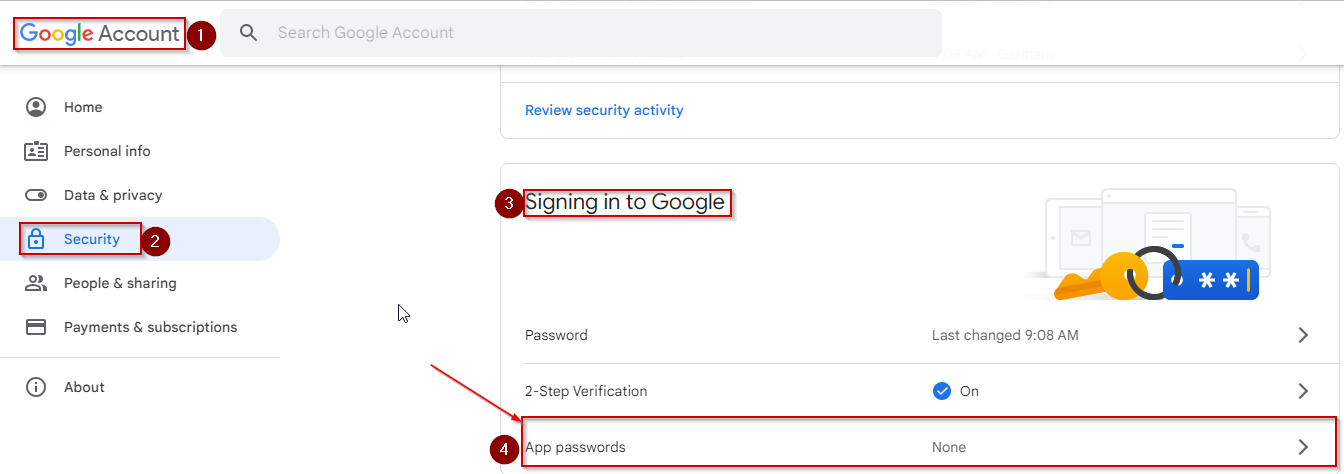1344x474 pixels.
Task: Click the search magnifier icon
Action: pos(249,33)
